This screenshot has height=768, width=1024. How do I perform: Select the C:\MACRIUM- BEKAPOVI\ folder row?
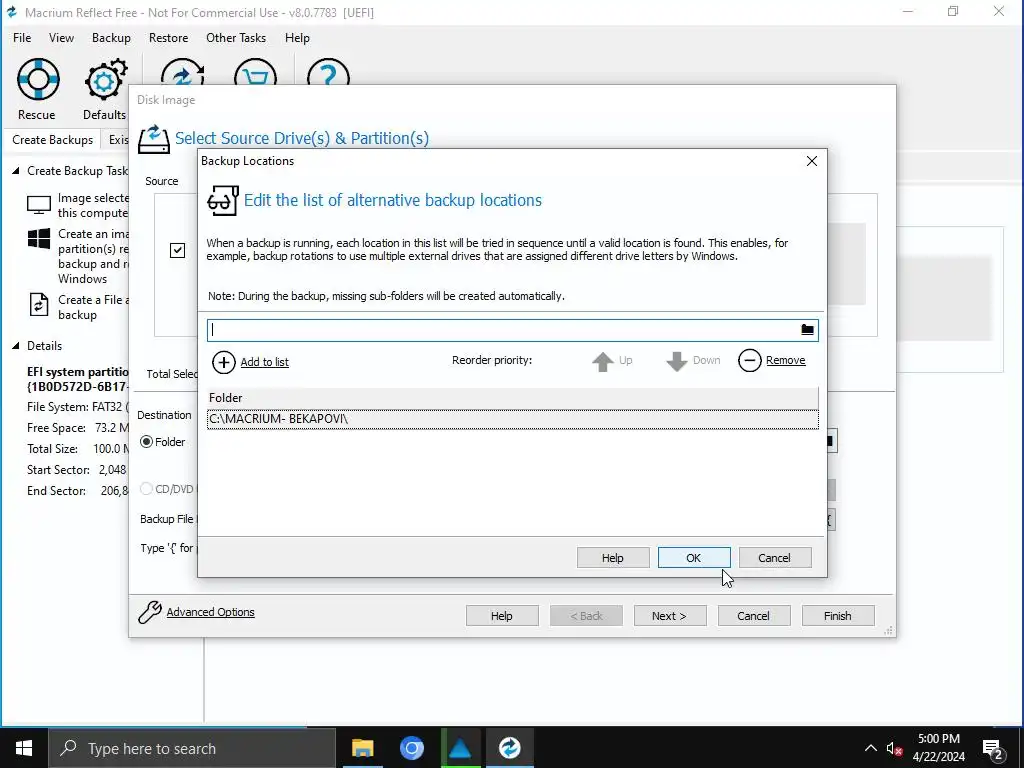coord(513,419)
